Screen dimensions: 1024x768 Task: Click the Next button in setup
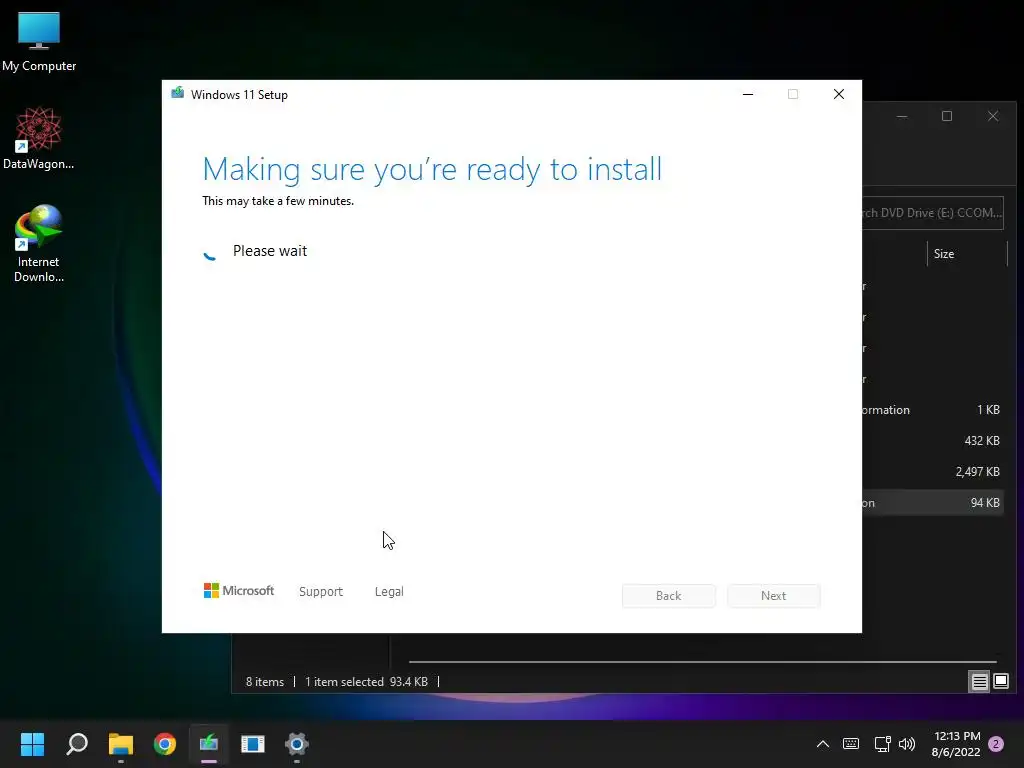(x=774, y=596)
